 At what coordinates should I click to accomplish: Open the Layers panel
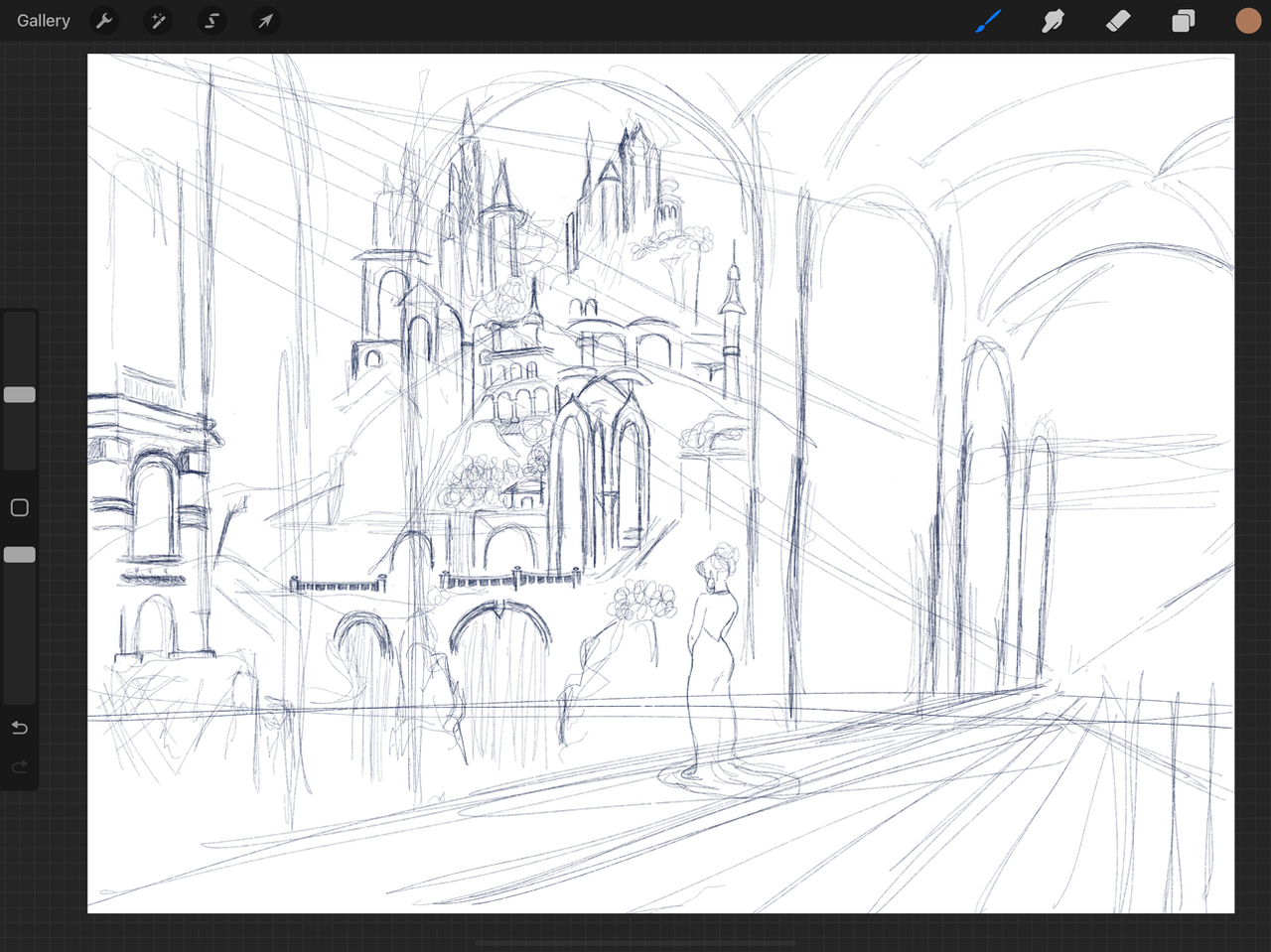pyautogui.click(x=1183, y=21)
